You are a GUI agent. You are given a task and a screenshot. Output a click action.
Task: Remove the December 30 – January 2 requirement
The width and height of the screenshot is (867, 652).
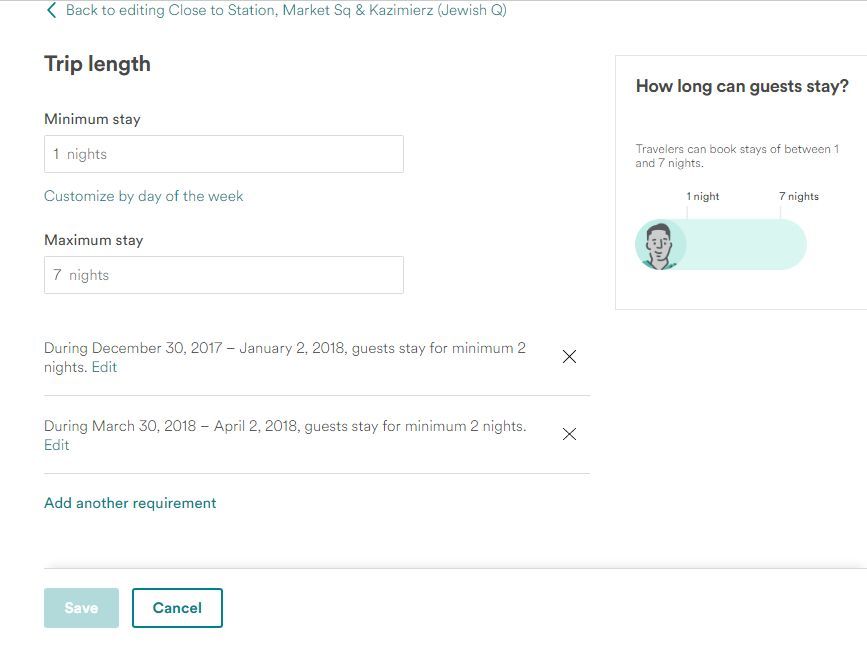[x=569, y=357]
